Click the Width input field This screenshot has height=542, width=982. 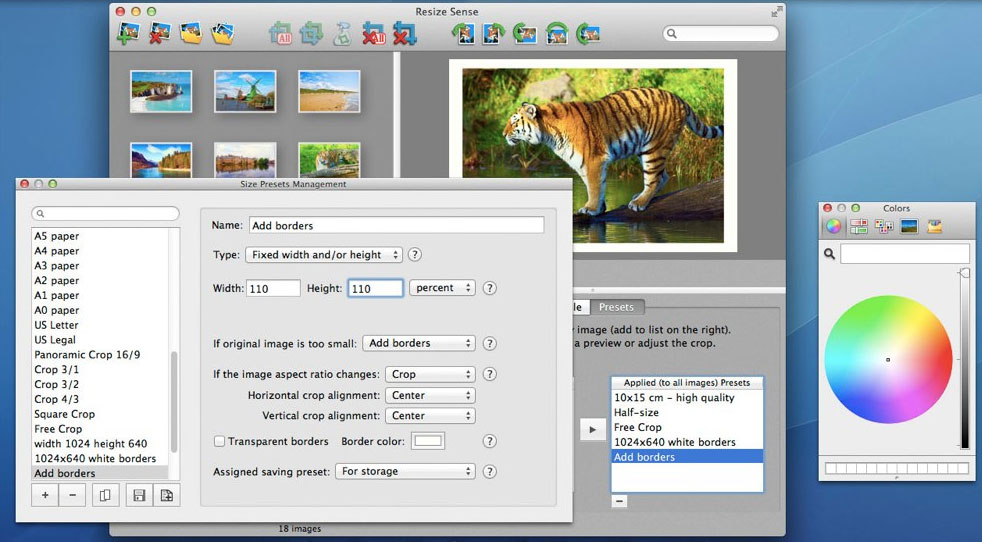pos(273,288)
